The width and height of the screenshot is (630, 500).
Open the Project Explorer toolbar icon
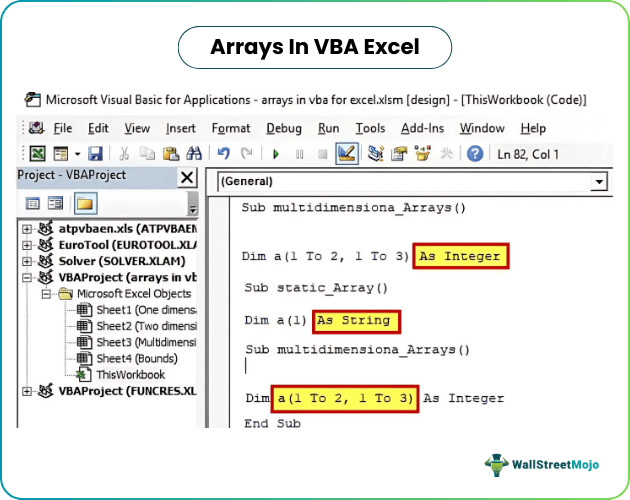coord(376,154)
